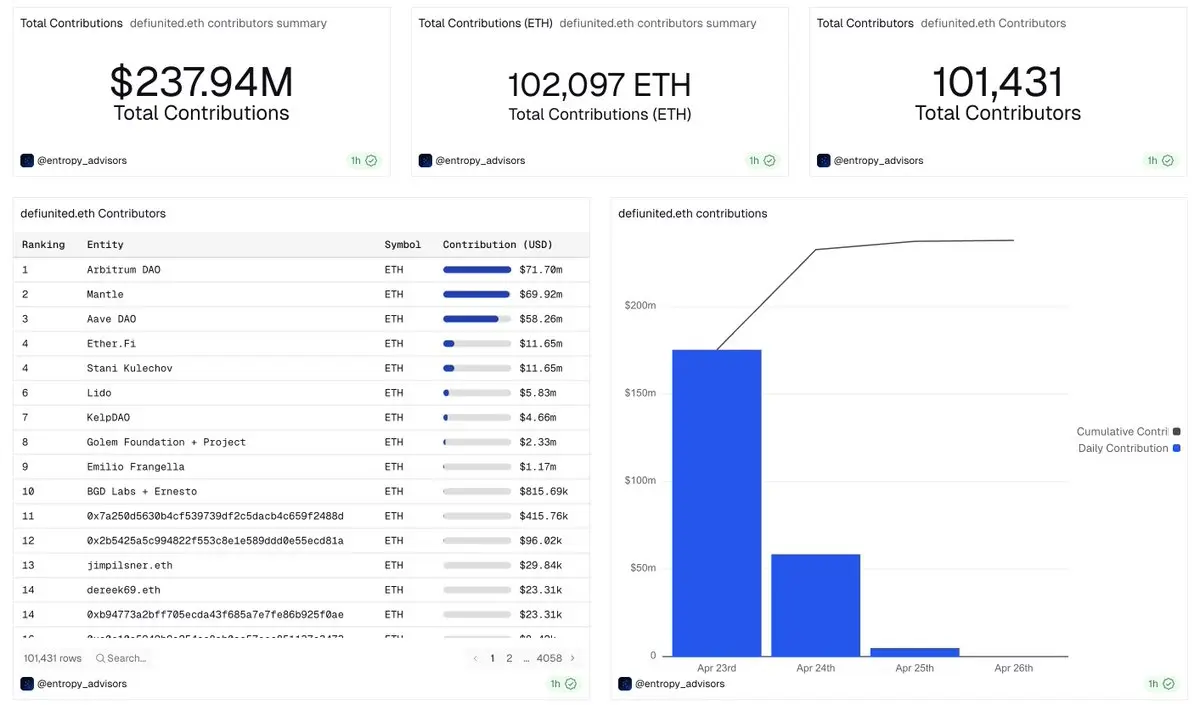Screen dimensions: 1200x705
Task: Click the check icon below the contributions chart
Action: [1168, 684]
